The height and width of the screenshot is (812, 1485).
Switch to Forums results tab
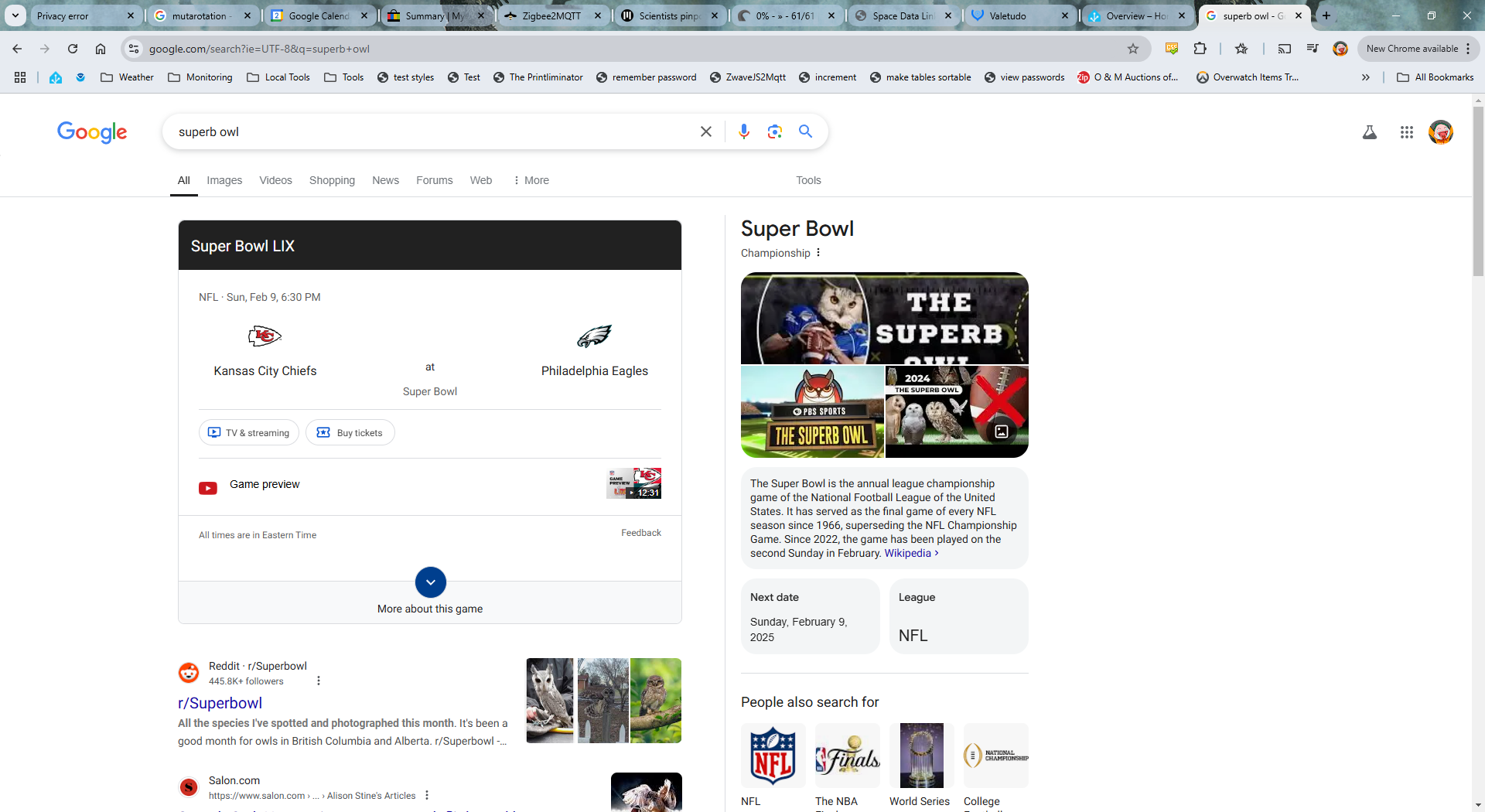click(x=434, y=180)
